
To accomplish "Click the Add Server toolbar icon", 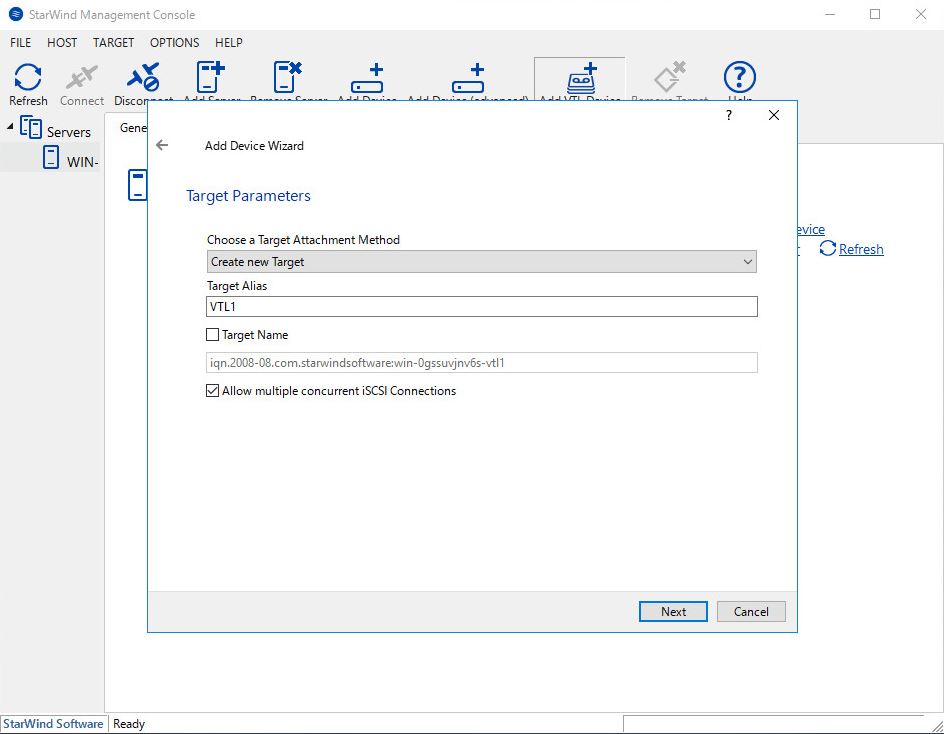I will pyautogui.click(x=211, y=77).
